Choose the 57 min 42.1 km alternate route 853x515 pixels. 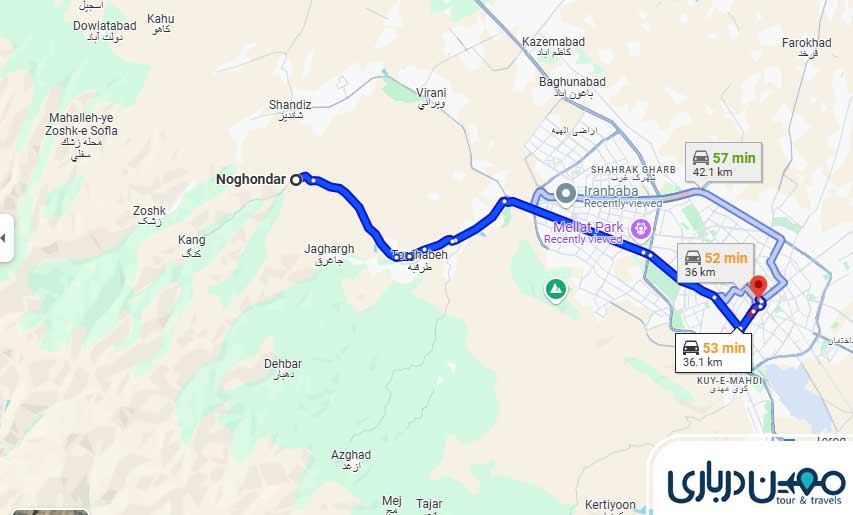point(724,163)
